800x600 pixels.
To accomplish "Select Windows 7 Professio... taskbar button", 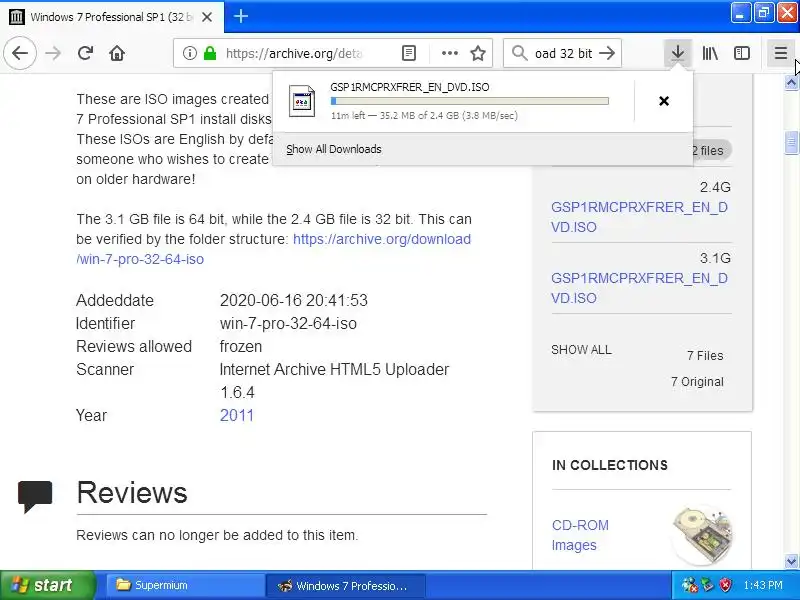I will tap(346, 585).
